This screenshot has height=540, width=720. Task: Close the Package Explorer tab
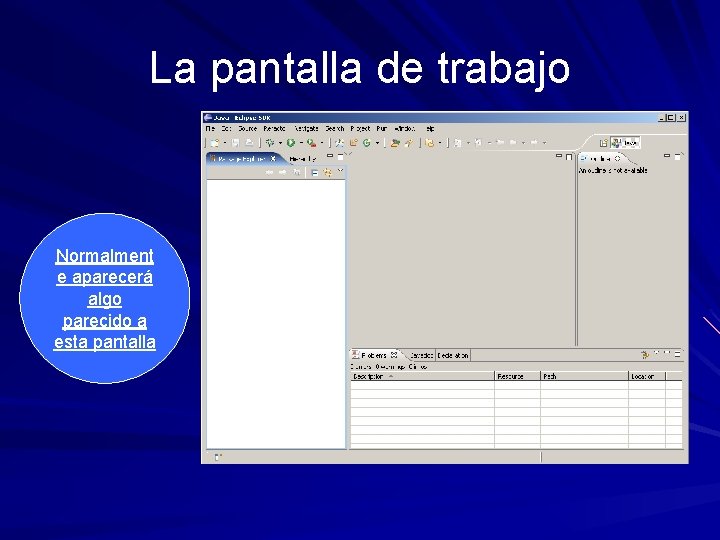273,158
